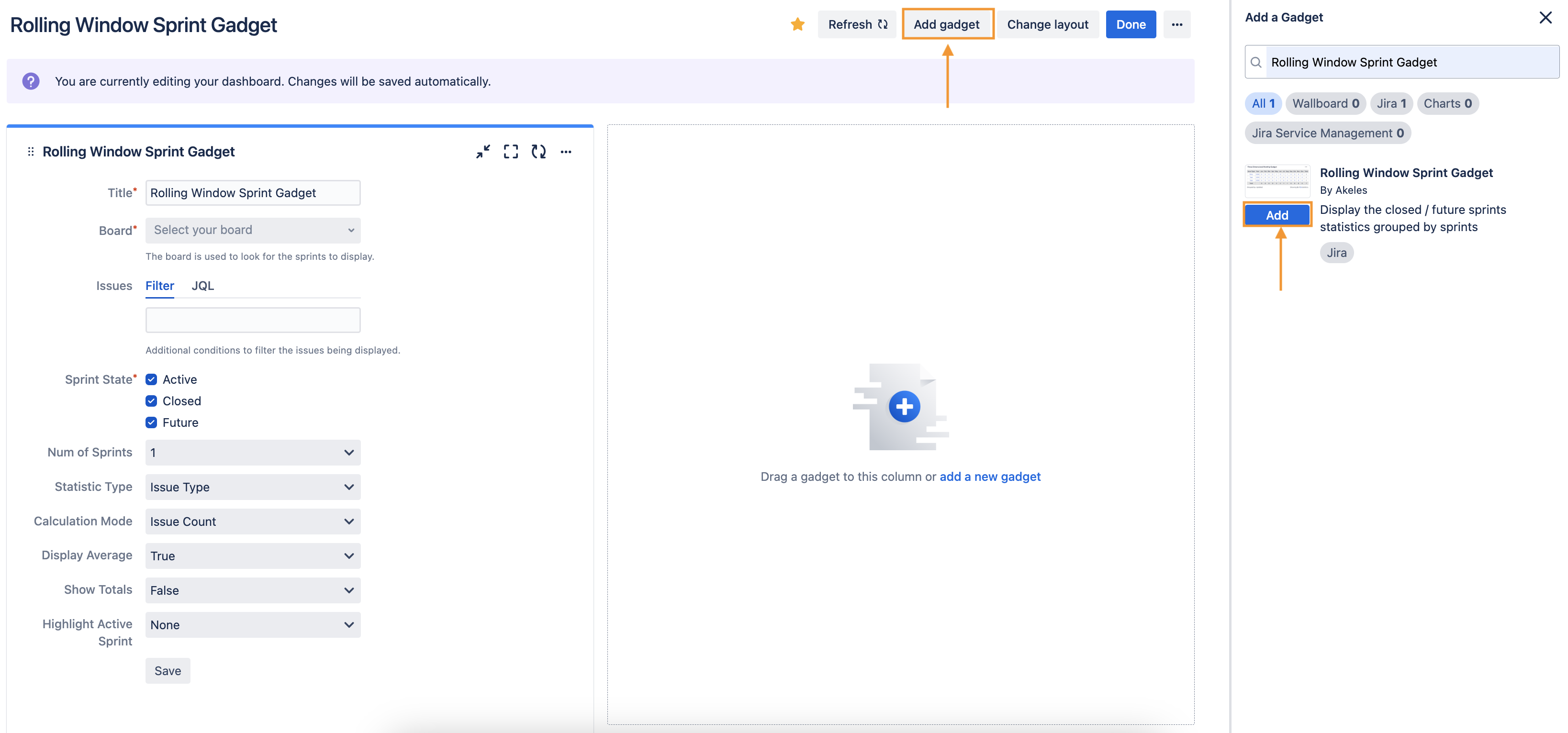Viewport: 1568px width, 733px height.
Task: Minimize the Rolling Window Sprint Gadget
Action: click(483, 152)
